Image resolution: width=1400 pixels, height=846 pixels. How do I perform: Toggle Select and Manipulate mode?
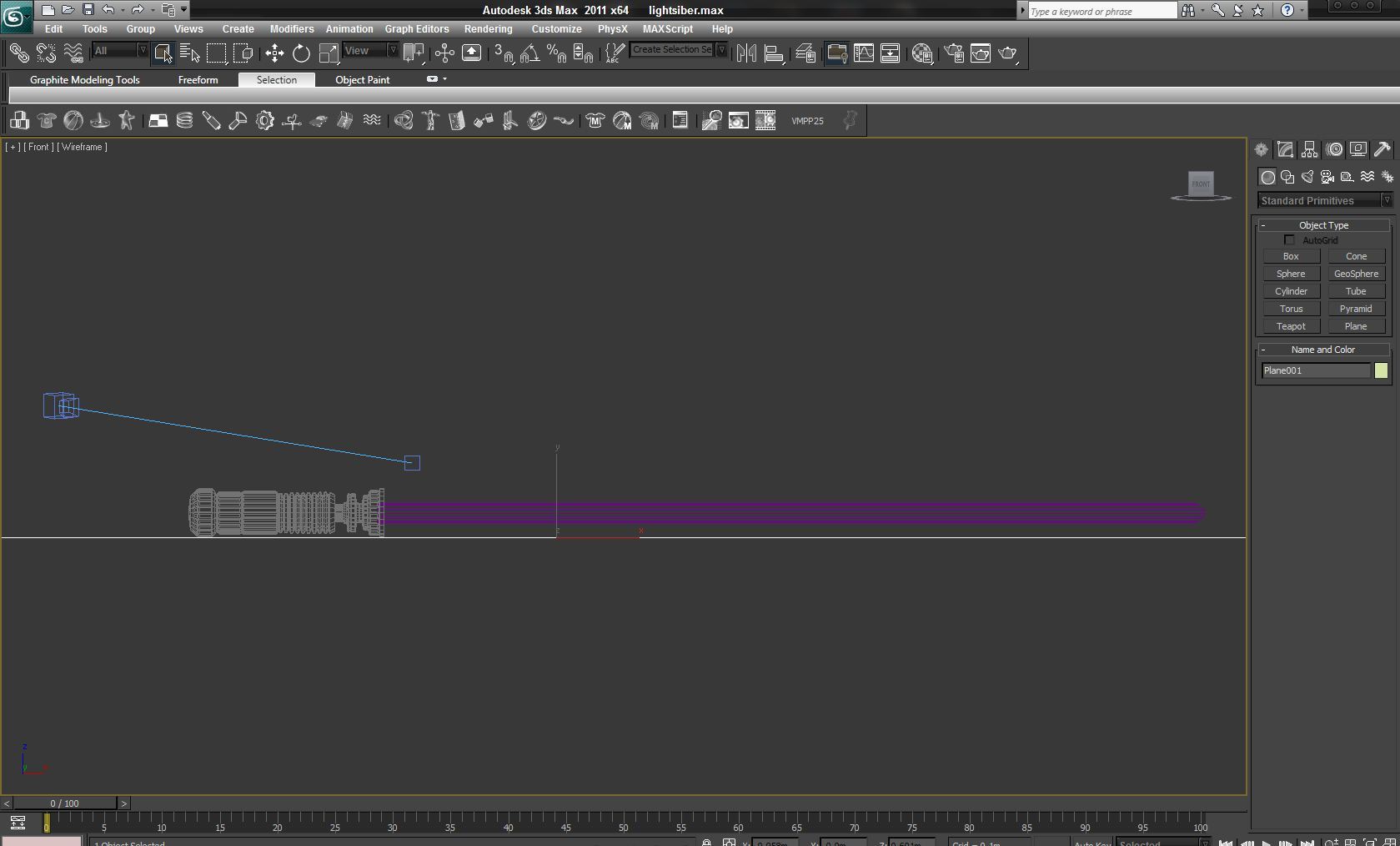point(444,53)
